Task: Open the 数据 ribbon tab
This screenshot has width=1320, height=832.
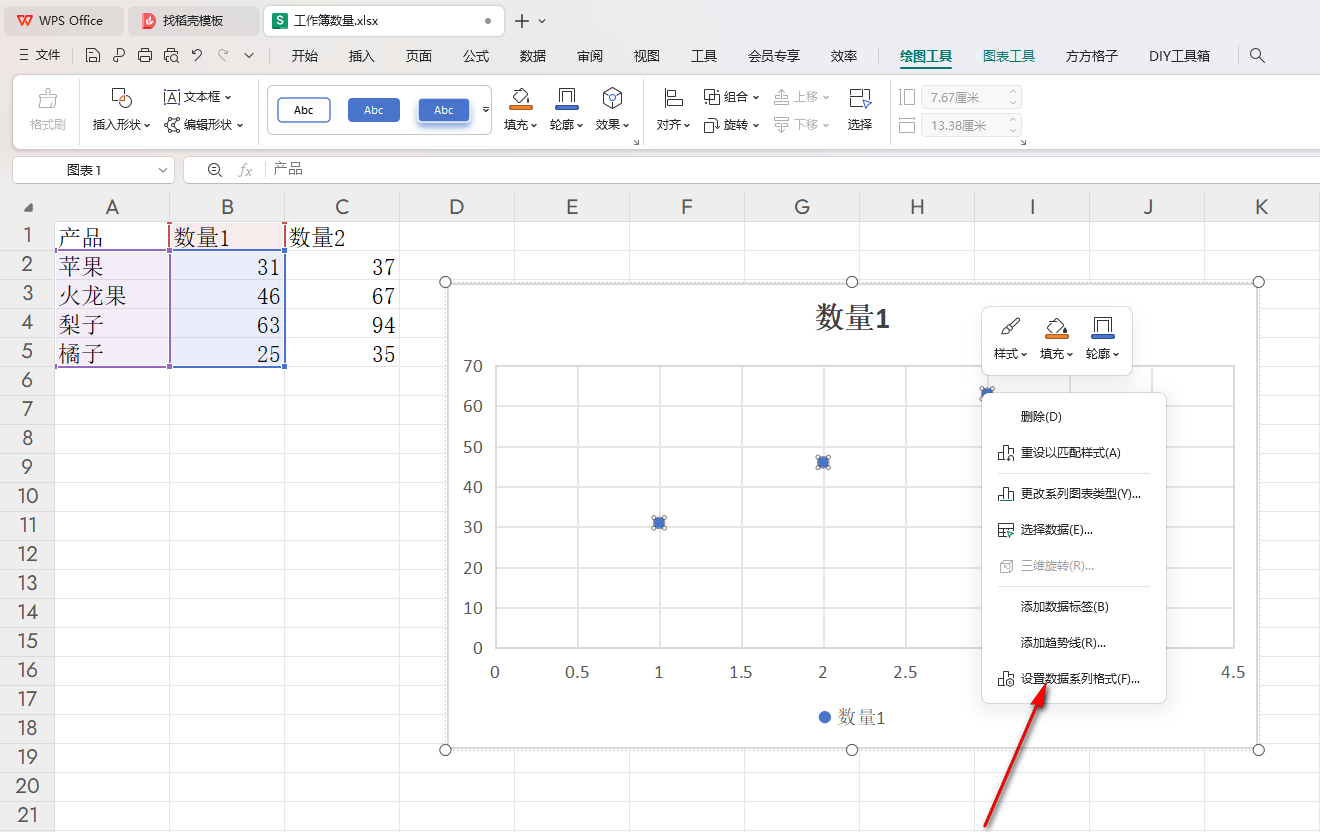Action: [533, 56]
